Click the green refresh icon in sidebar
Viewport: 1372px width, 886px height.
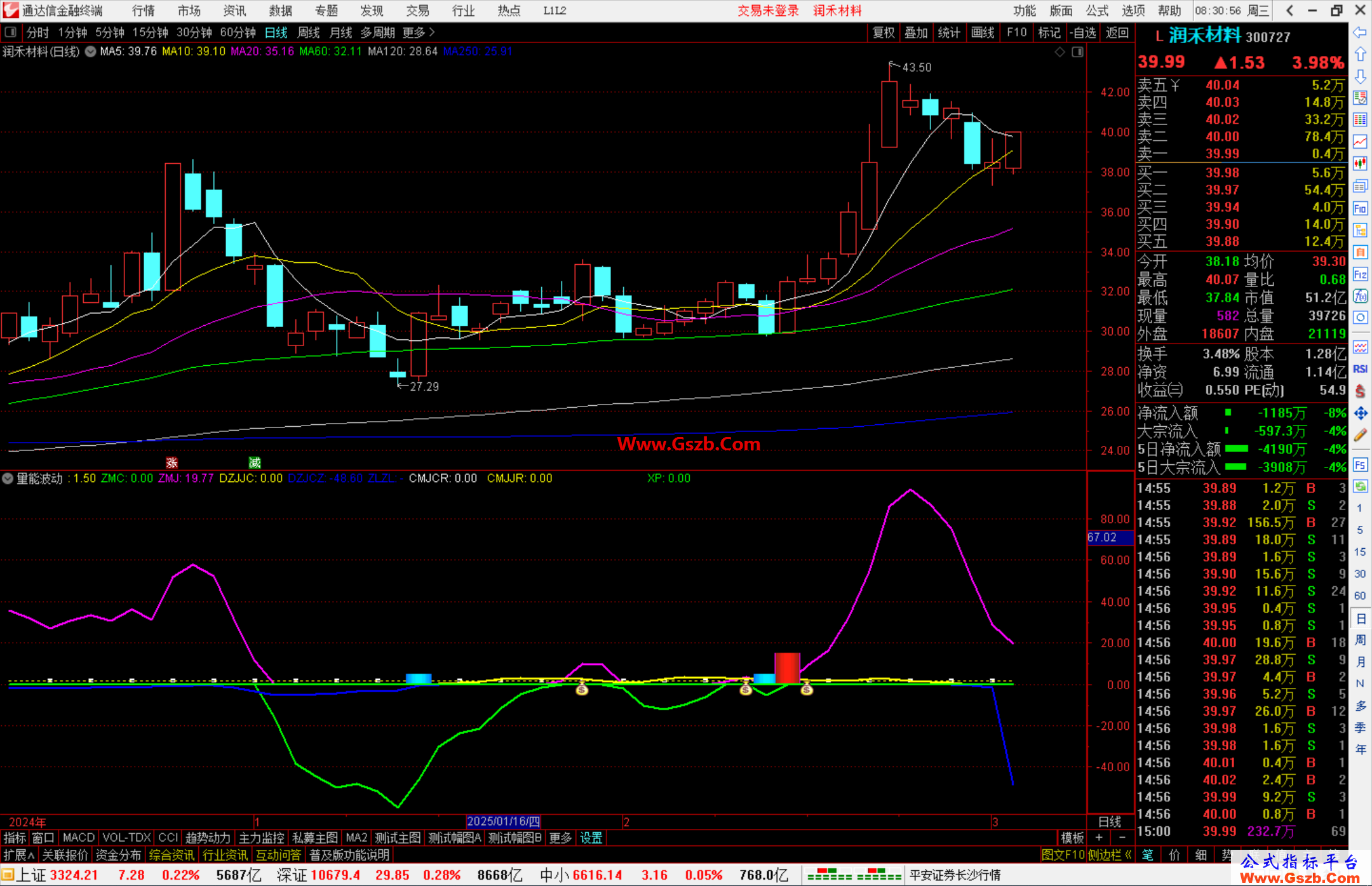tap(1360, 487)
